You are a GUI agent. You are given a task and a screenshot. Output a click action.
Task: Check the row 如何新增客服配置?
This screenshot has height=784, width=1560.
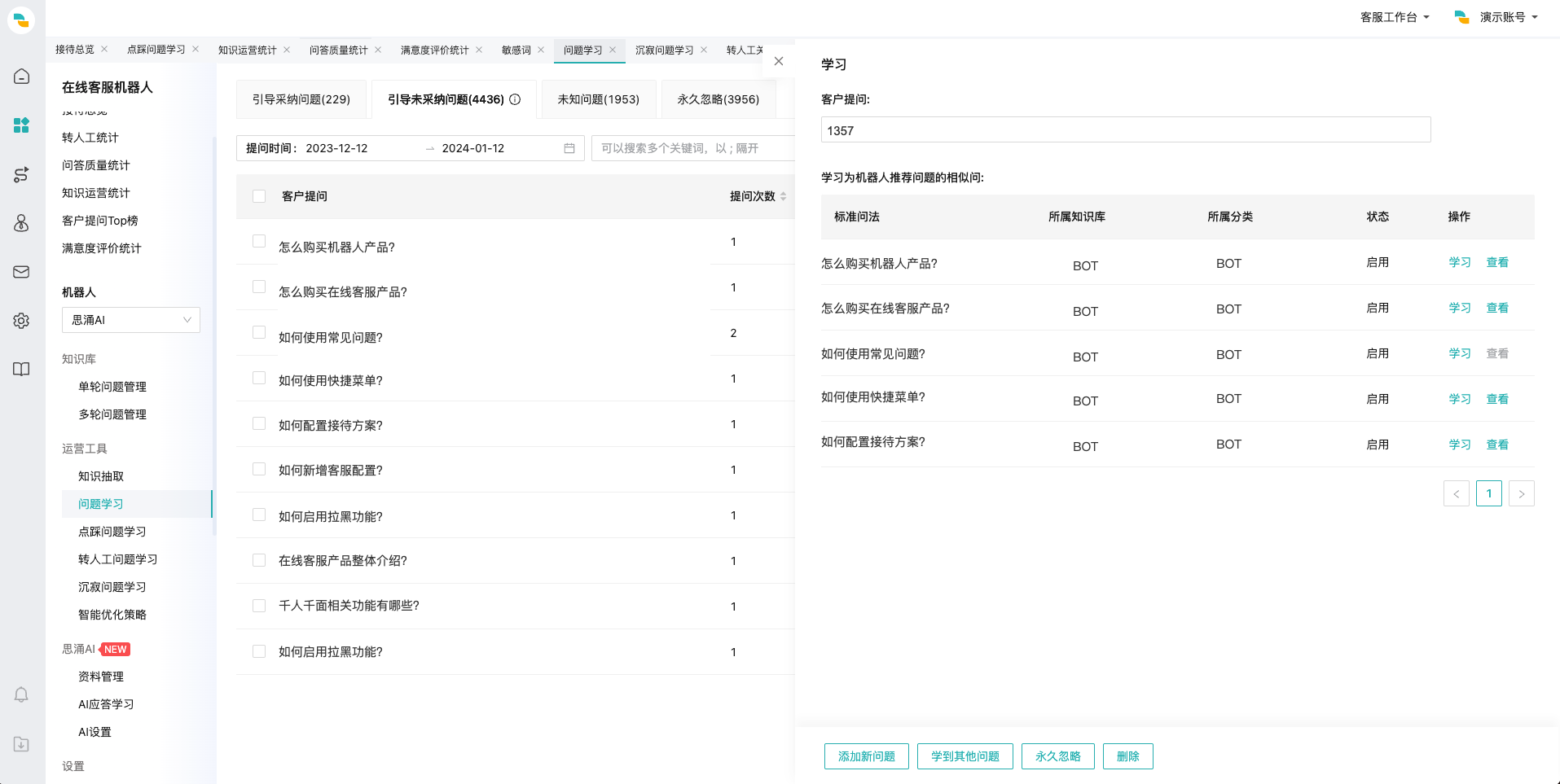(x=259, y=469)
